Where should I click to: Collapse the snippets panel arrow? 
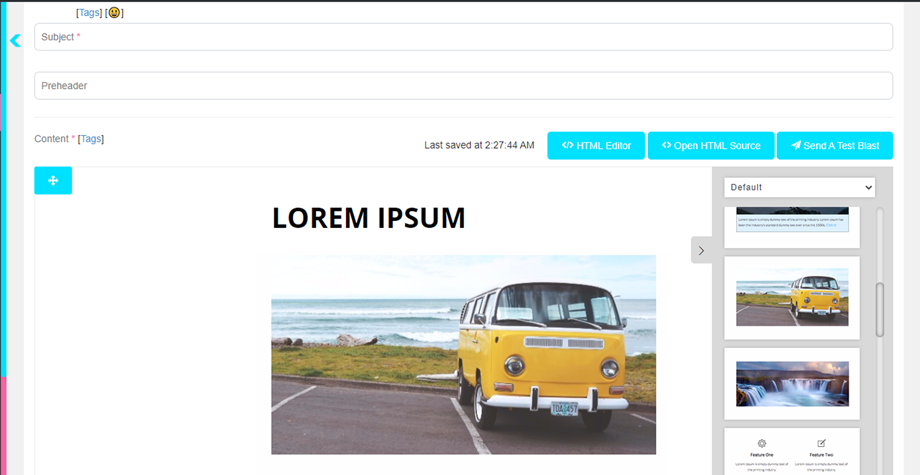pyautogui.click(x=701, y=250)
